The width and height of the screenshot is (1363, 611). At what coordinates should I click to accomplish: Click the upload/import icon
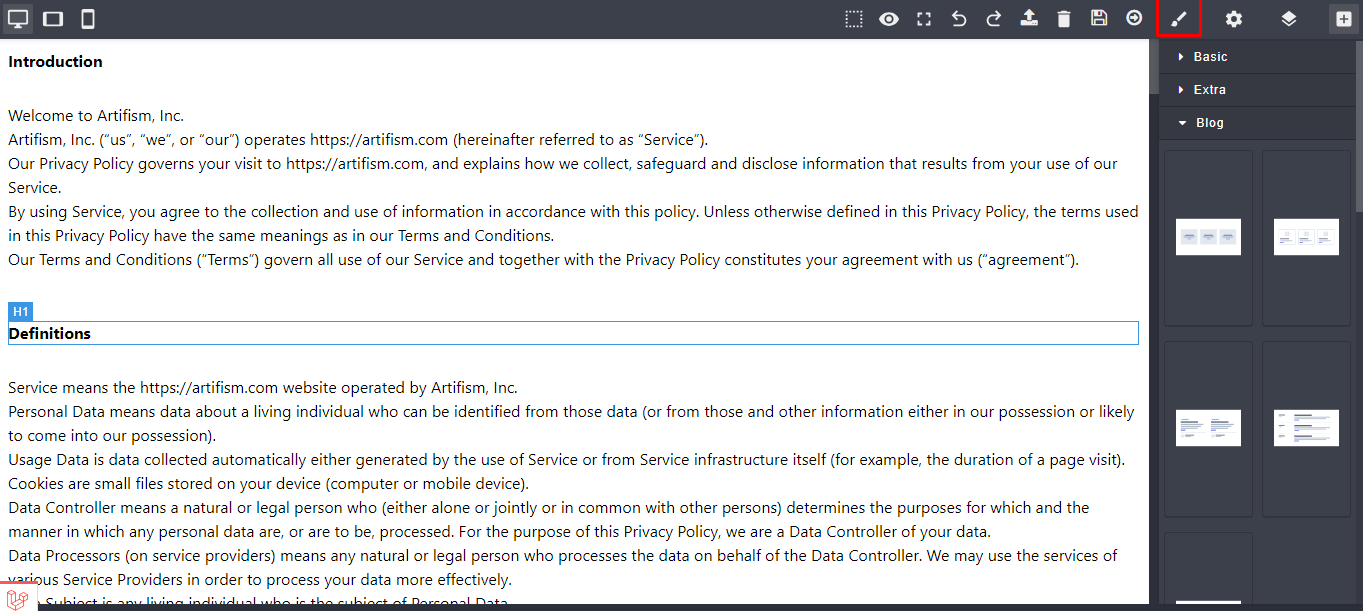click(x=1029, y=19)
